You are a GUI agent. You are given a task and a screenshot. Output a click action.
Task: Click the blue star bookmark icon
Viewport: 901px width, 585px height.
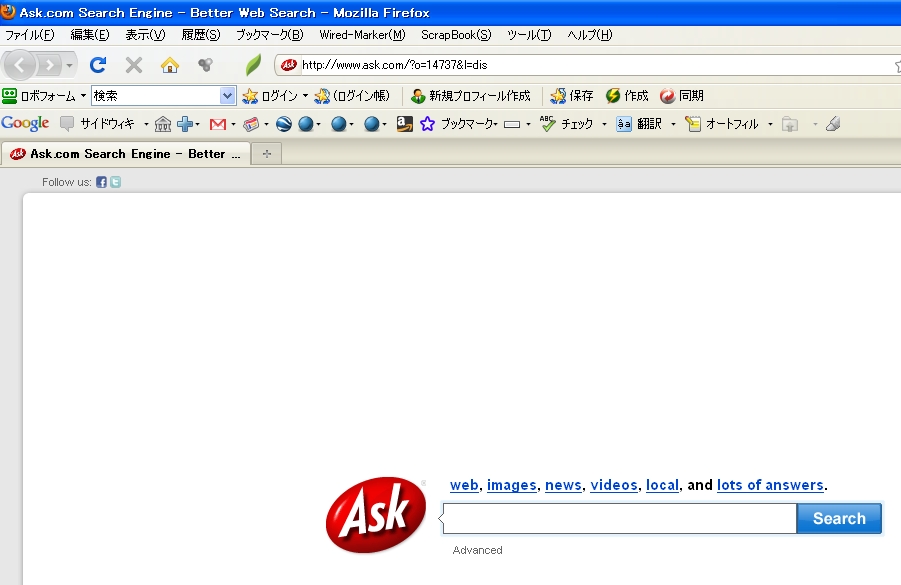(427, 124)
